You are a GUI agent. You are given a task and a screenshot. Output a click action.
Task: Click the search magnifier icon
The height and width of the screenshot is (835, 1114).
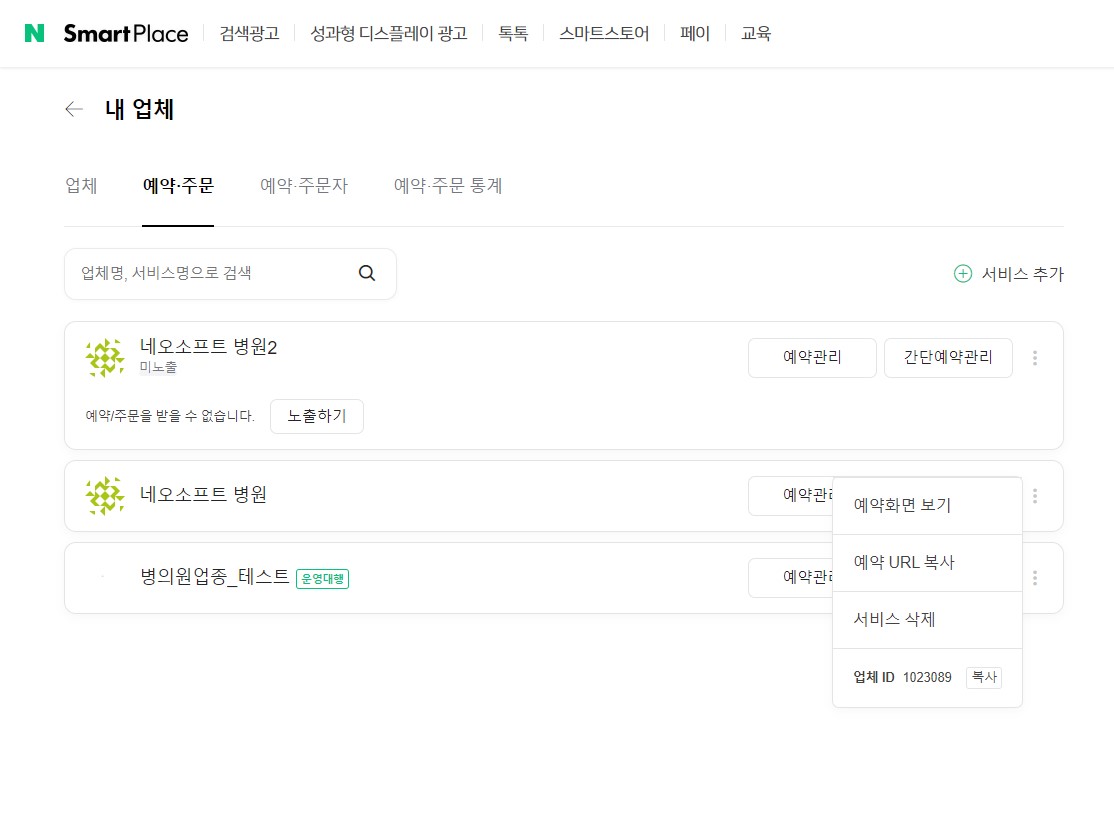367,273
